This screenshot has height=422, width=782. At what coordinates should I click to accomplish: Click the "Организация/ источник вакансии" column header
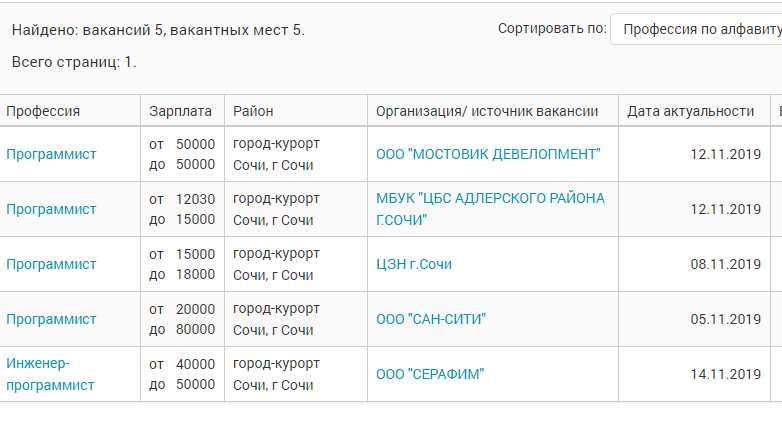487,111
